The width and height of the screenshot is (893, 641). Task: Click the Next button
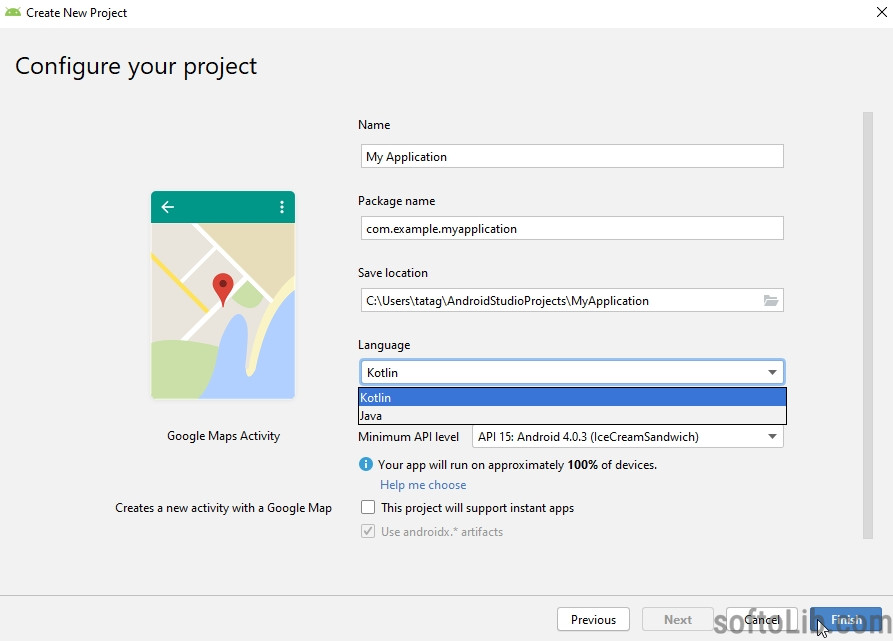pos(678,619)
